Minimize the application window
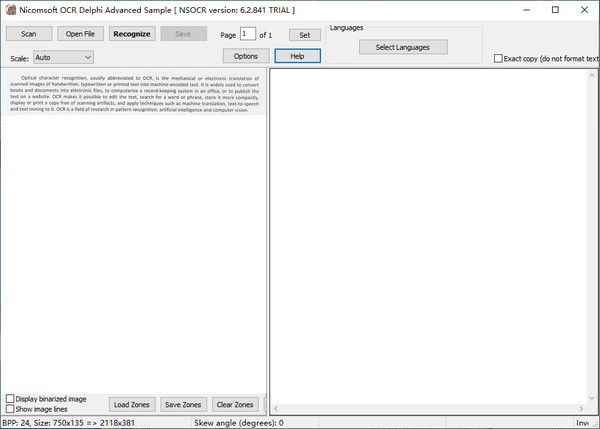 pos(527,10)
